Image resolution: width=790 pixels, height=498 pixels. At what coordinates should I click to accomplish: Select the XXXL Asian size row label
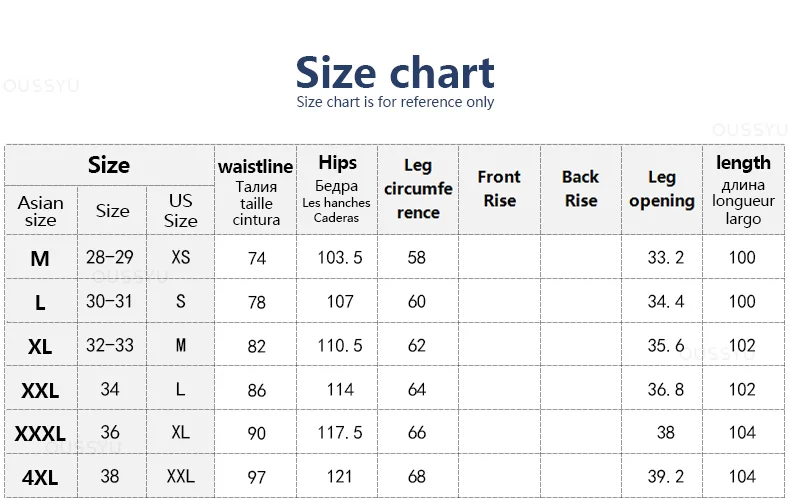tap(40, 434)
